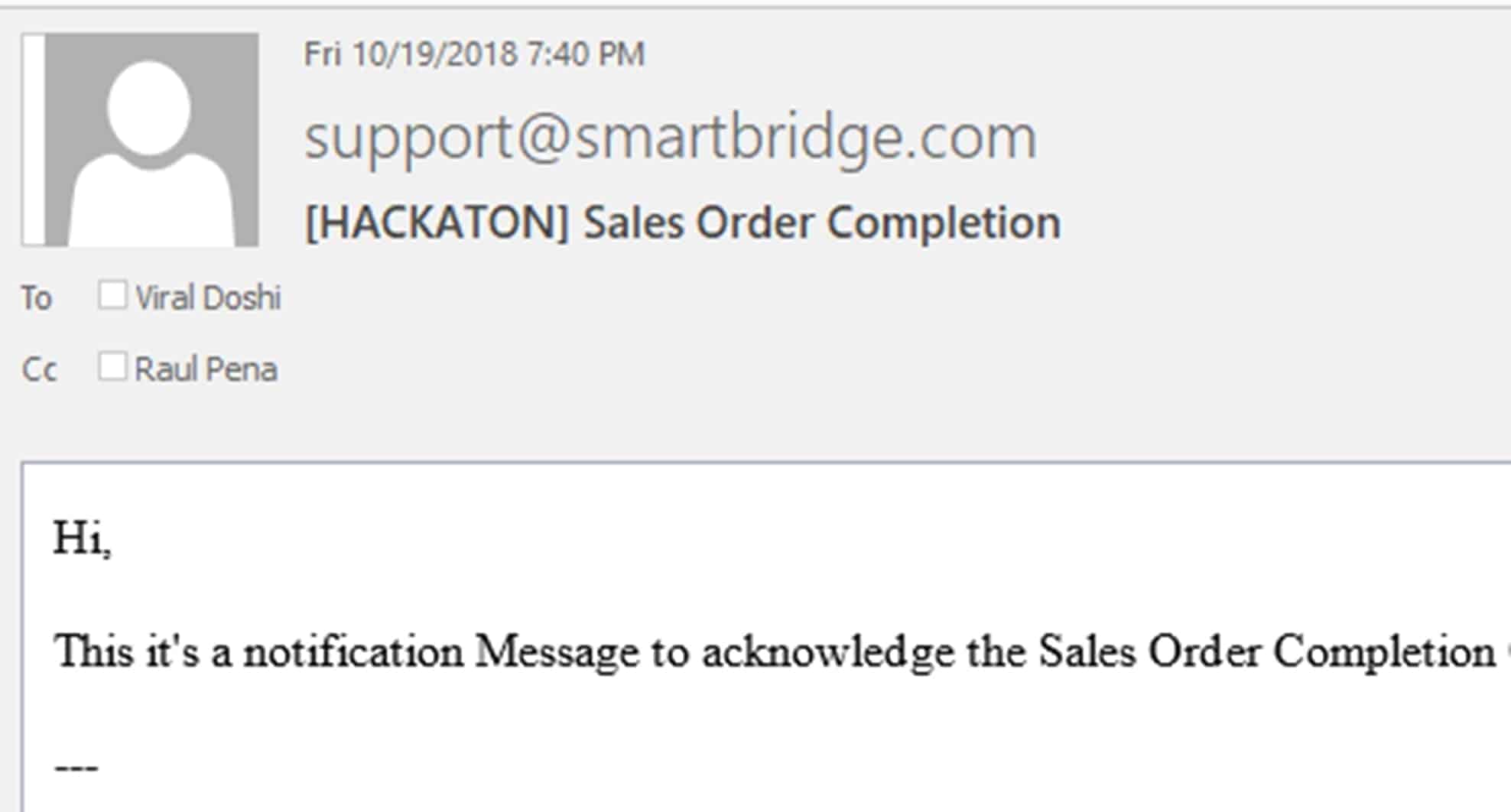The height and width of the screenshot is (812, 1511).
Task: Click the --- separator line in the body
Action: click(x=76, y=767)
